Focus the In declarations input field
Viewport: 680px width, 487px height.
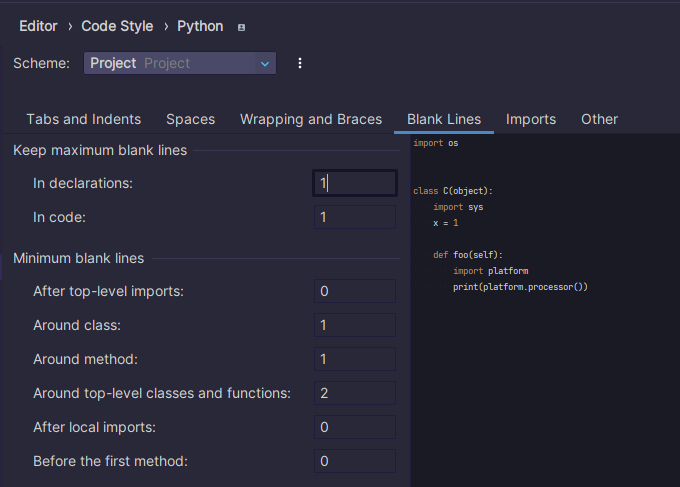355,183
